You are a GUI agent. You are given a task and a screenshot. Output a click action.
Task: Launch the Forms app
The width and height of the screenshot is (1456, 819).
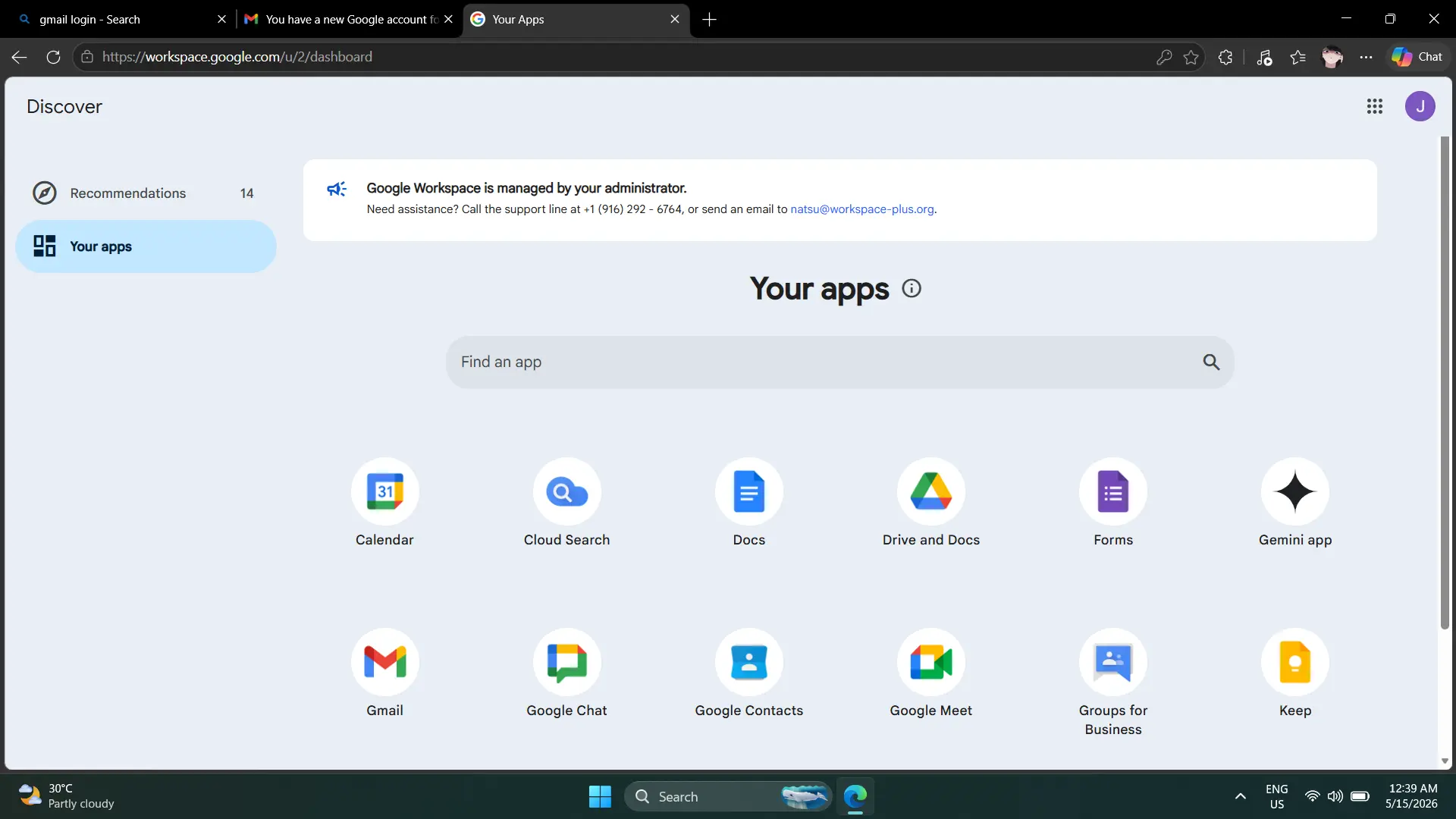click(x=1112, y=491)
